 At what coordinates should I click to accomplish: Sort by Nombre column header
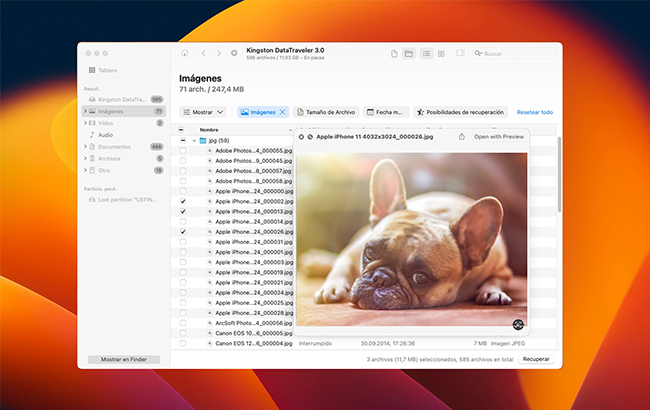209,130
